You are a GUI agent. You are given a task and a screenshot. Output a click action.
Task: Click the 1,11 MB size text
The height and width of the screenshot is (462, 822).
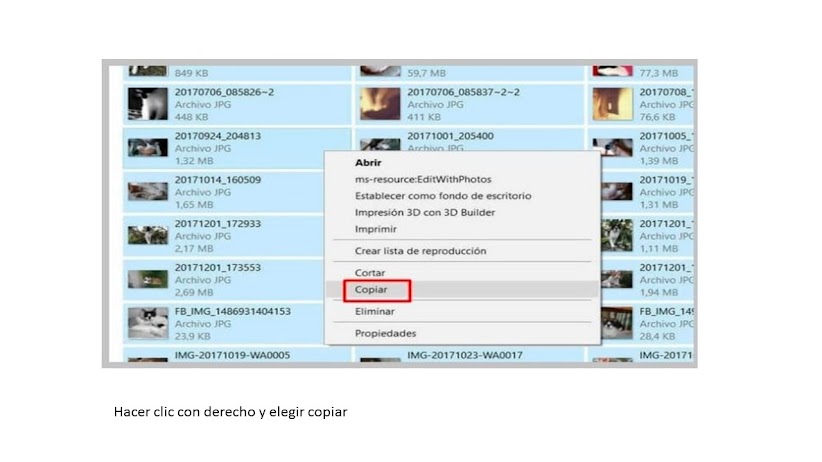pyautogui.click(x=658, y=249)
